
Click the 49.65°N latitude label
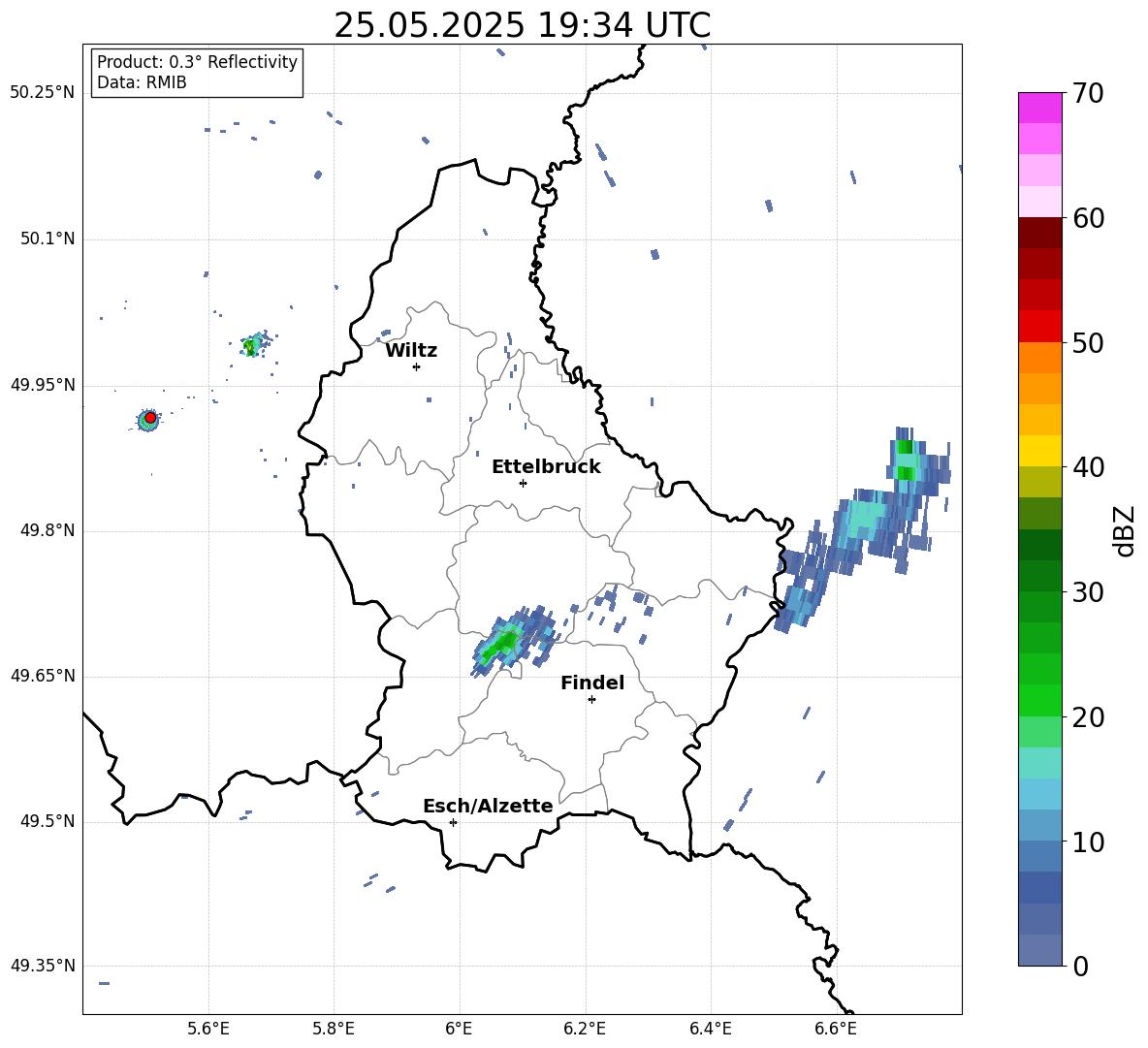(x=43, y=676)
